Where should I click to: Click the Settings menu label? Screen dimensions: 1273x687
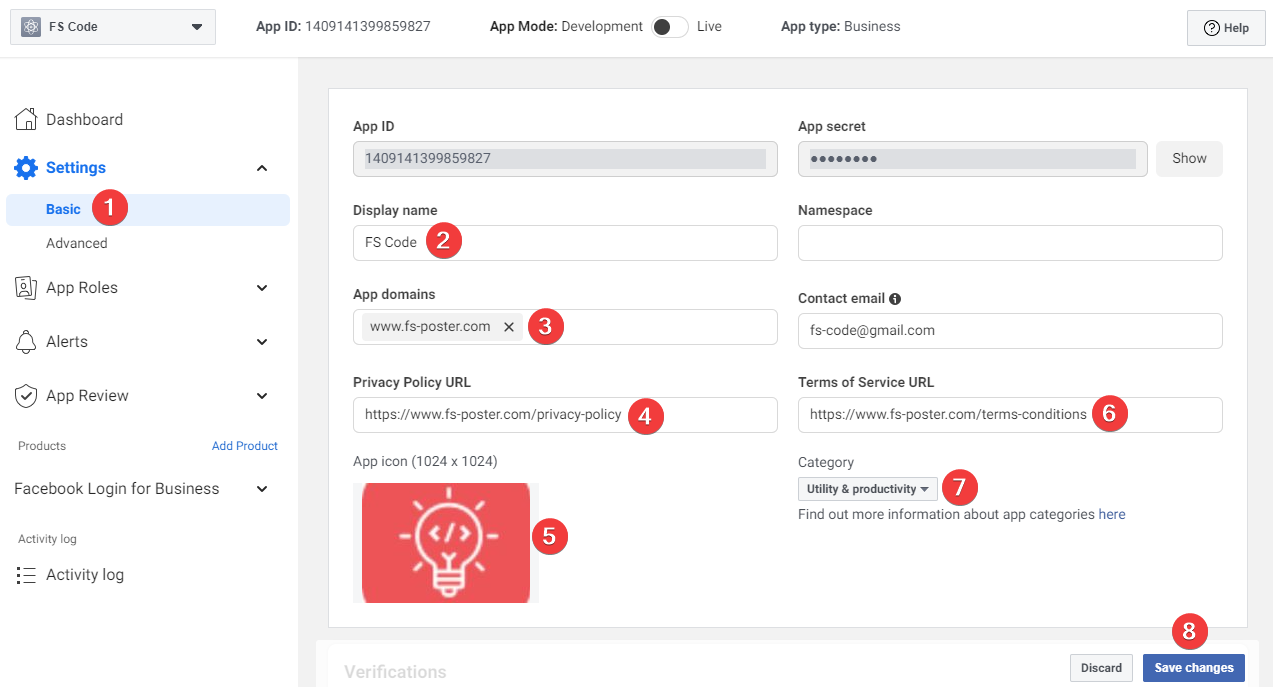[76, 168]
